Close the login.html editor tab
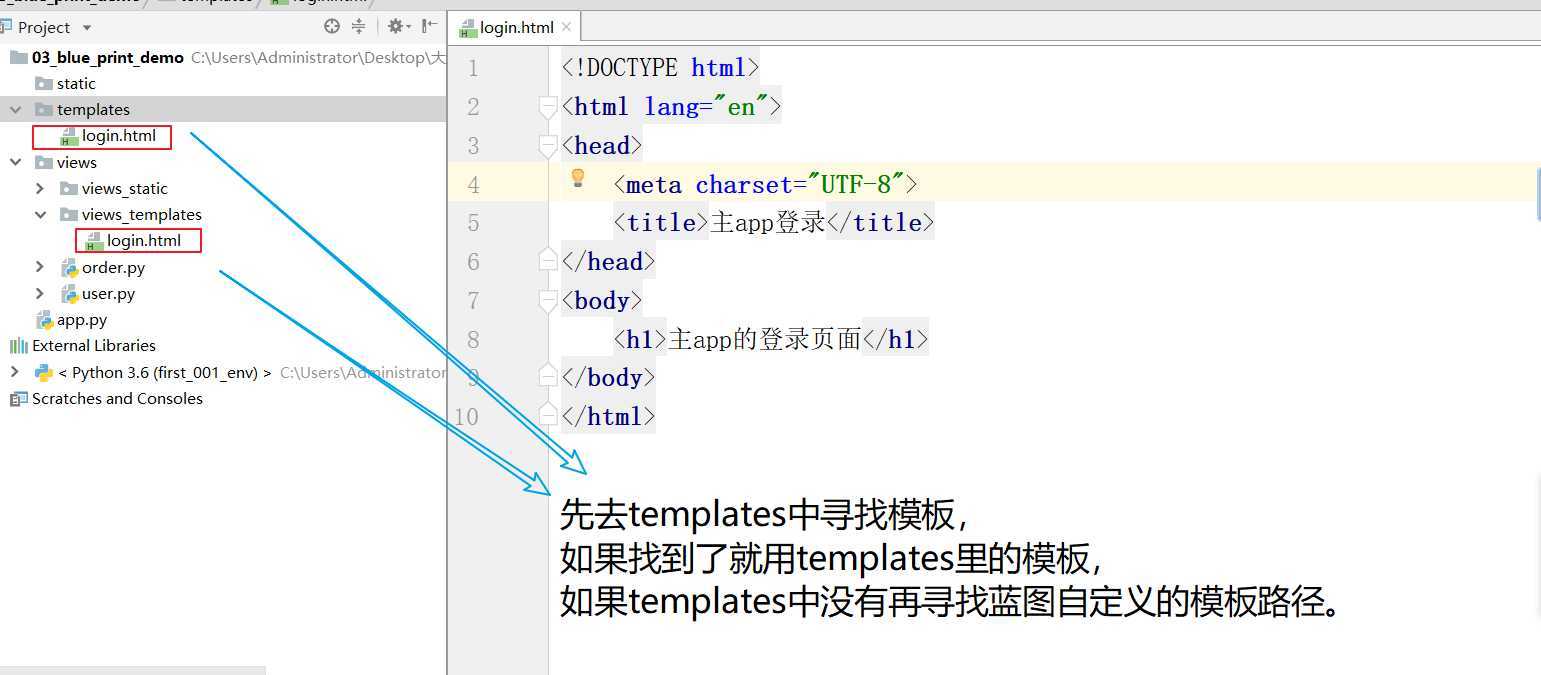Screen dimensions: 1541x675 coord(566,28)
